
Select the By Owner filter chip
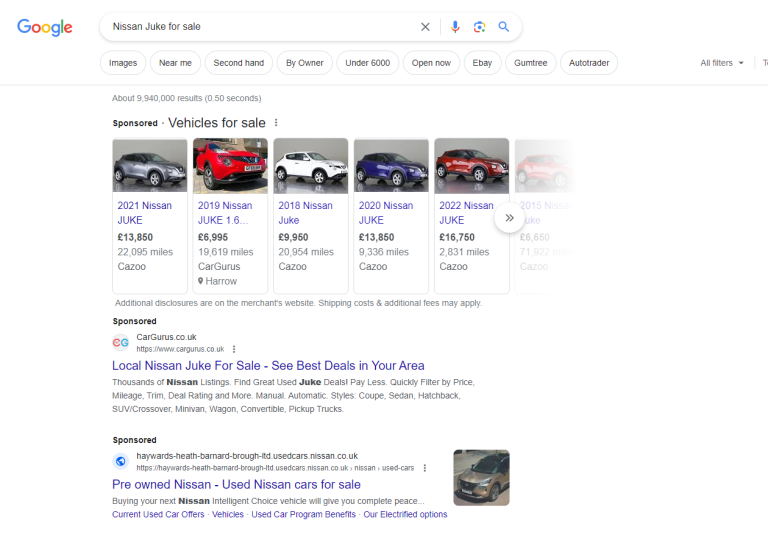(x=305, y=63)
